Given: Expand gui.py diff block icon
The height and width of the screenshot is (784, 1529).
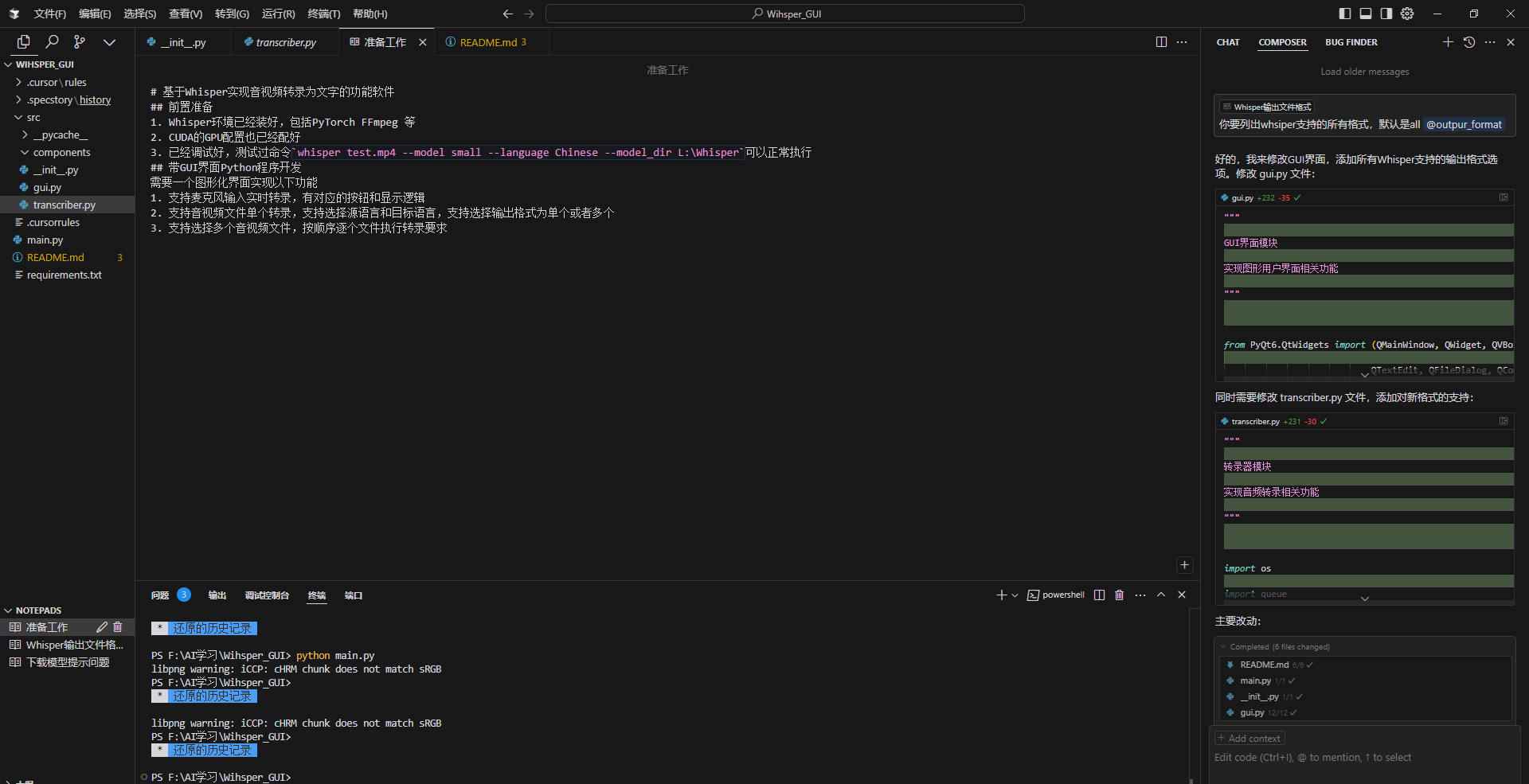Looking at the screenshot, I should click(x=1504, y=197).
